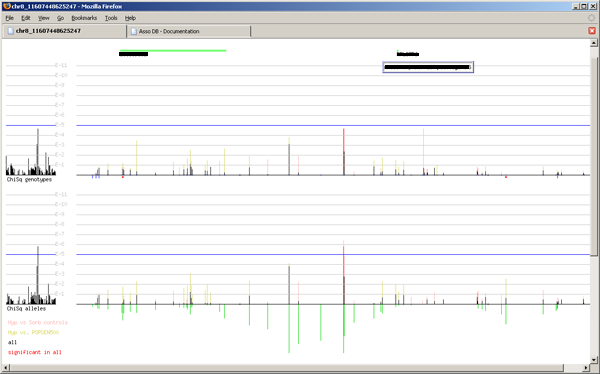
Task: Open the View menu
Action: 44,18
